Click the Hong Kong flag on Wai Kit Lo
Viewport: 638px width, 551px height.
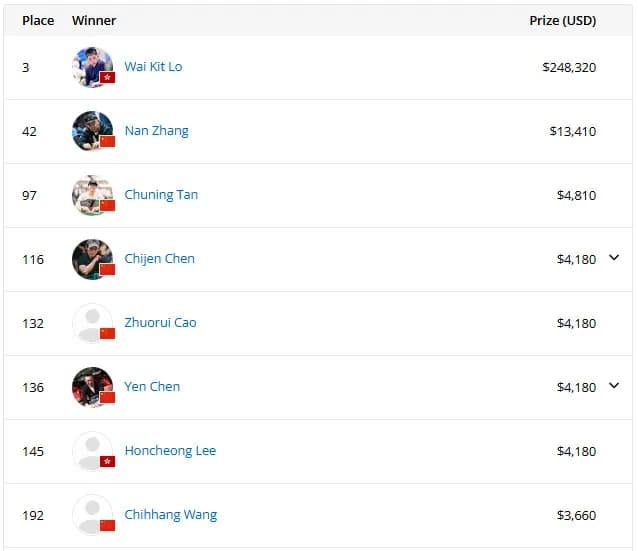click(x=107, y=77)
